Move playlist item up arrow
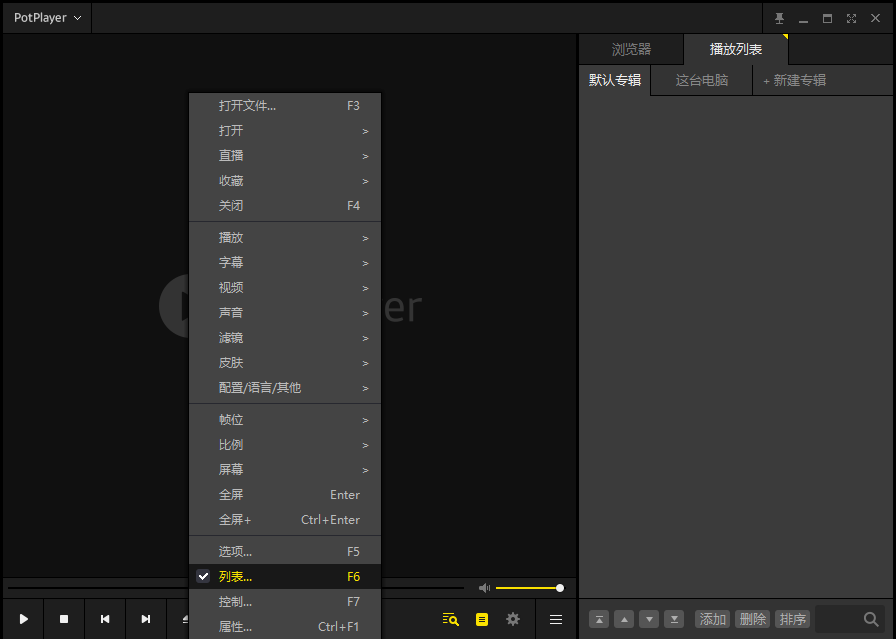896x639 pixels. 624,619
